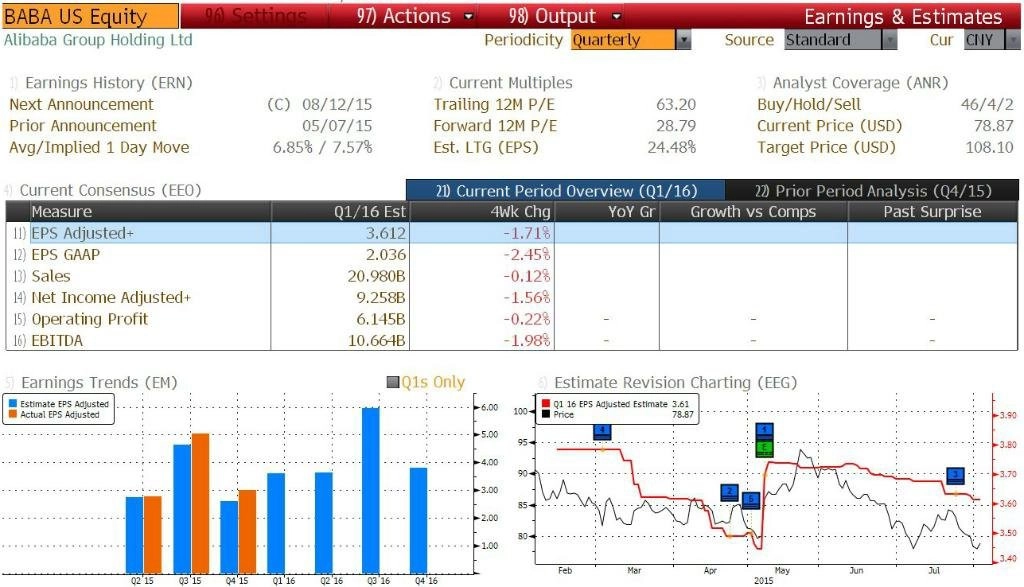Click the Avg/Implied 1 Day Move value
The height and width of the screenshot is (587, 1024).
(x=323, y=148)
